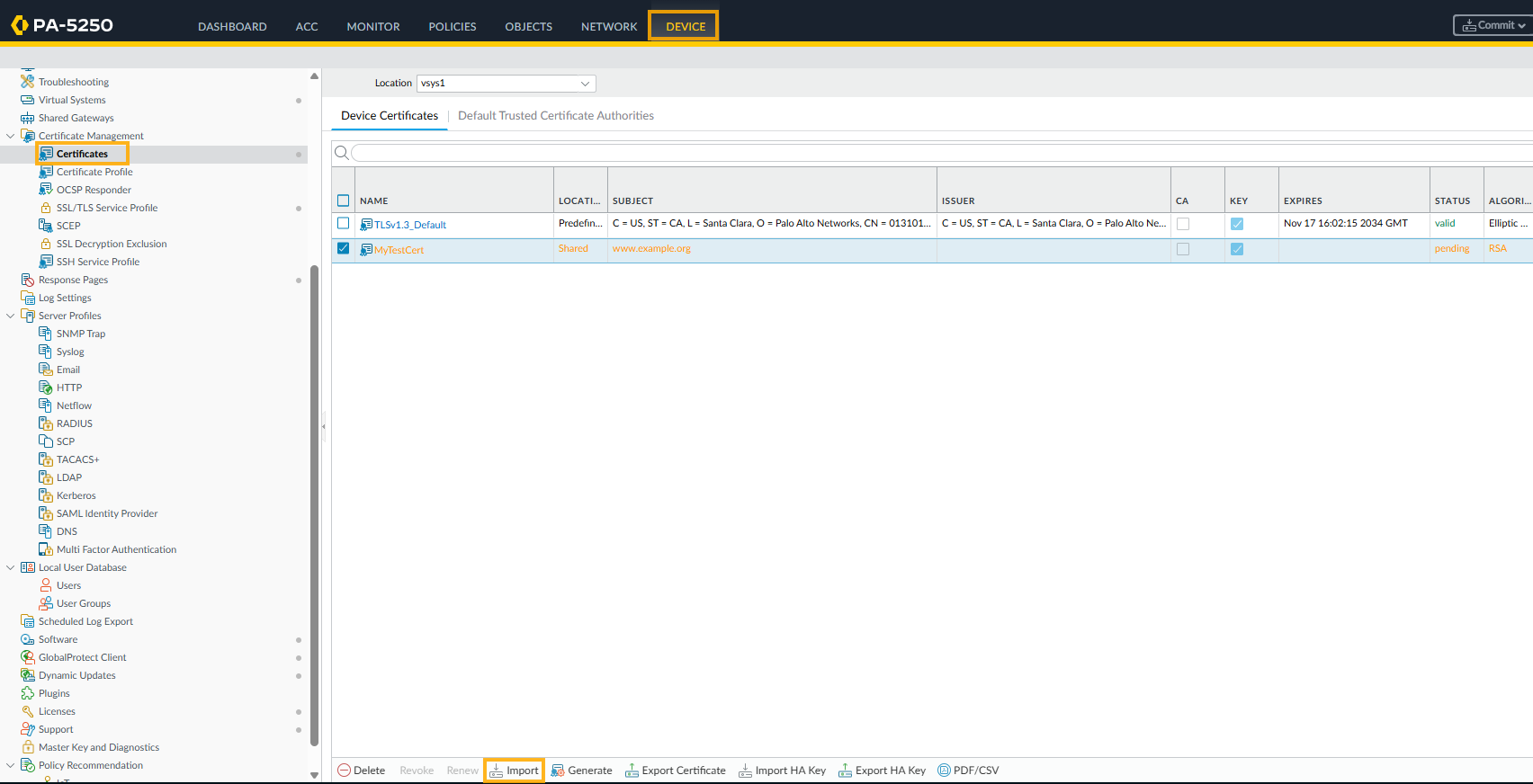
Task: Click the search magnifier icon
Action: (342, 153)
